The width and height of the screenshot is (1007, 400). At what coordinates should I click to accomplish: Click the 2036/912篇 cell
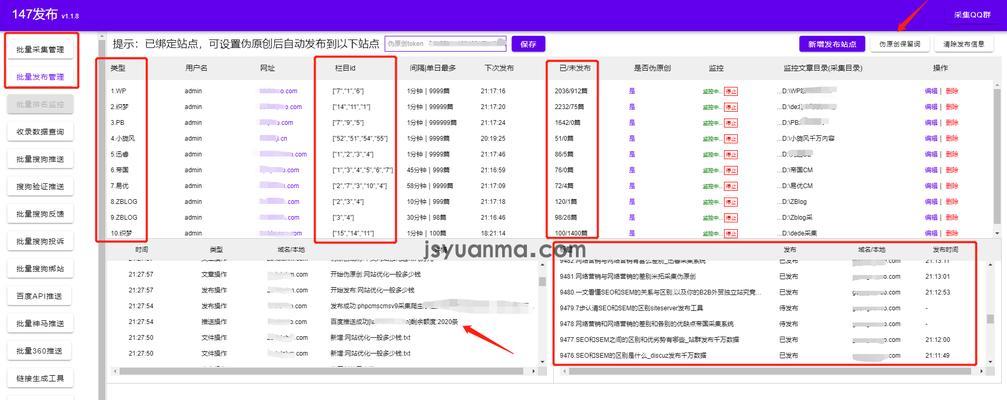click(x=571, y=91)
